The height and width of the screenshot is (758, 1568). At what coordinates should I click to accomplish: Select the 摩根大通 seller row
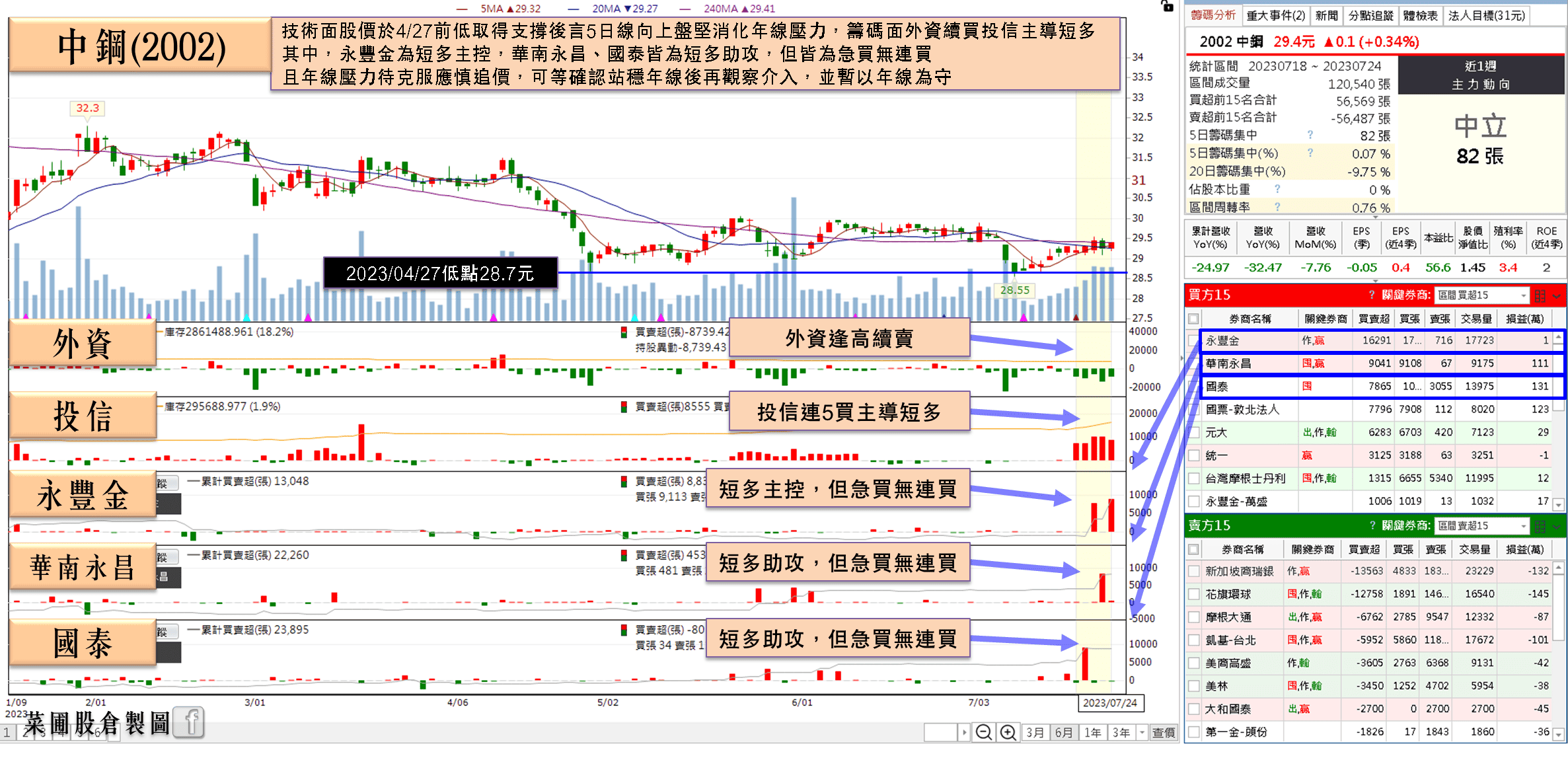1368,617
